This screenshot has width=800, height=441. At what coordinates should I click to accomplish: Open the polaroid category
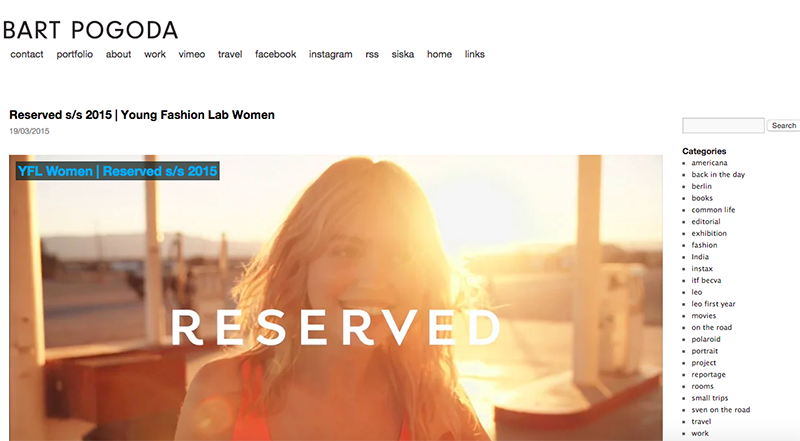[x=706, y=339]
